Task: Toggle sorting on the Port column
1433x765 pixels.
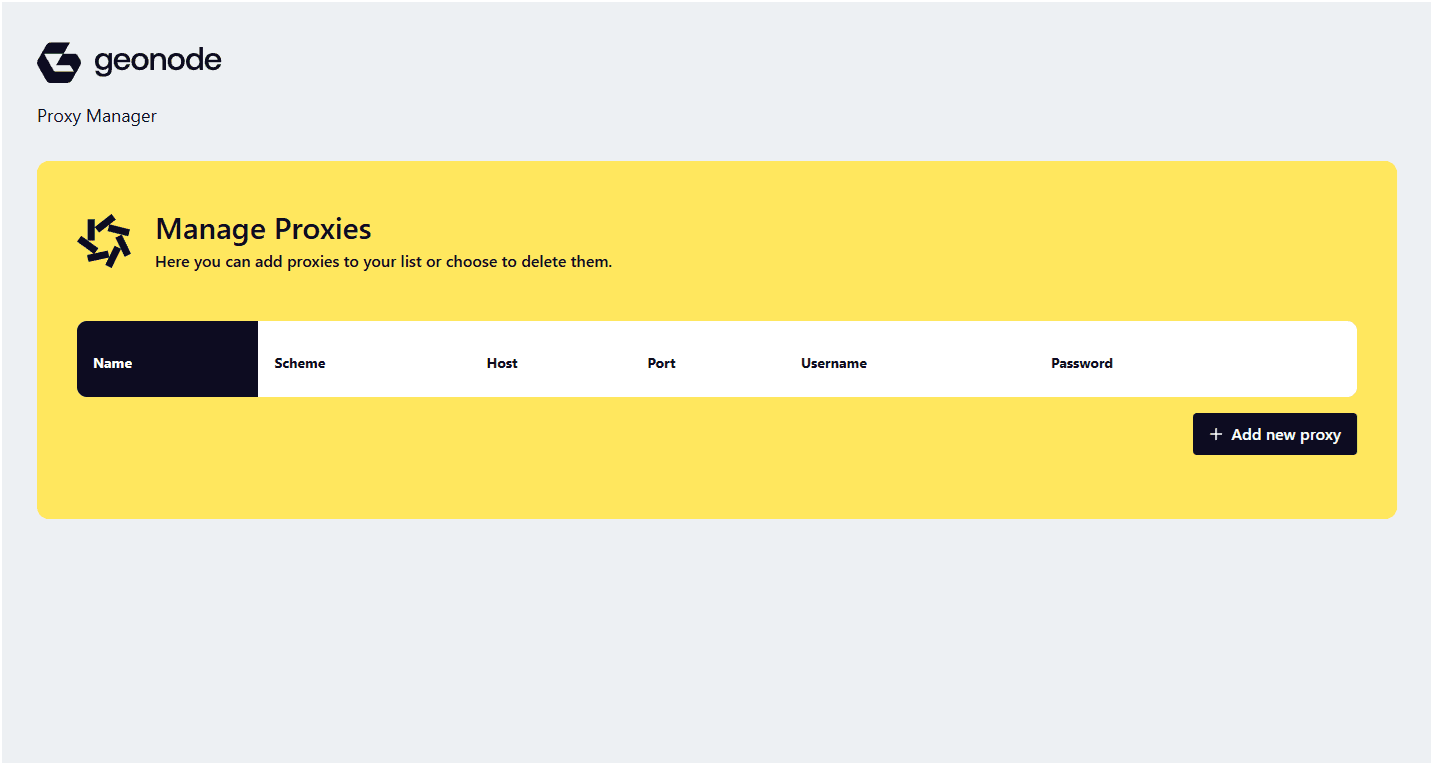Action: pos(661,363)
